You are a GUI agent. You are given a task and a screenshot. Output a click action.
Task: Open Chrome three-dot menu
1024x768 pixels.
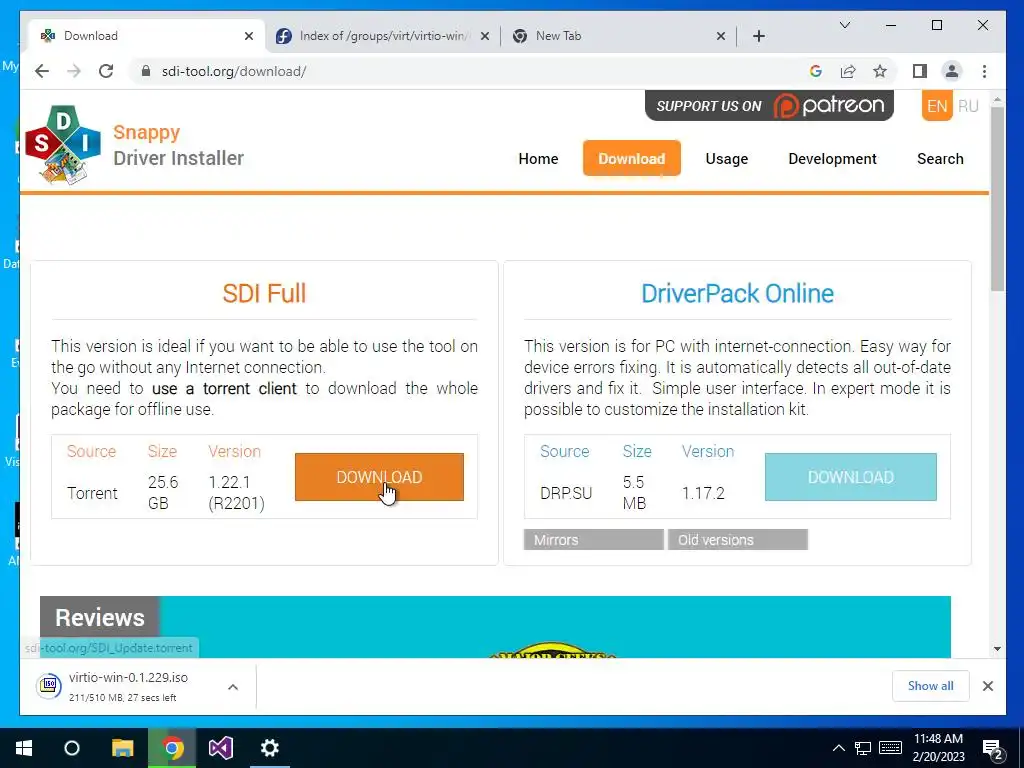(x=984, y=71)
